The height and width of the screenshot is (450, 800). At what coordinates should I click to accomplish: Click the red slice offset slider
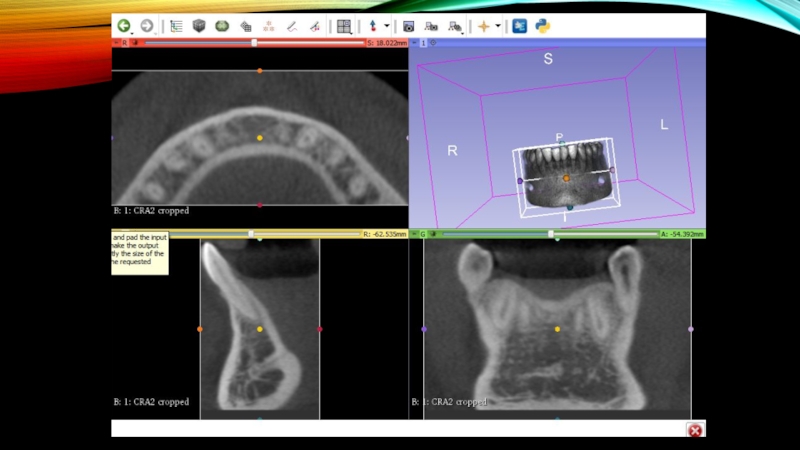(x=254, y=43)
